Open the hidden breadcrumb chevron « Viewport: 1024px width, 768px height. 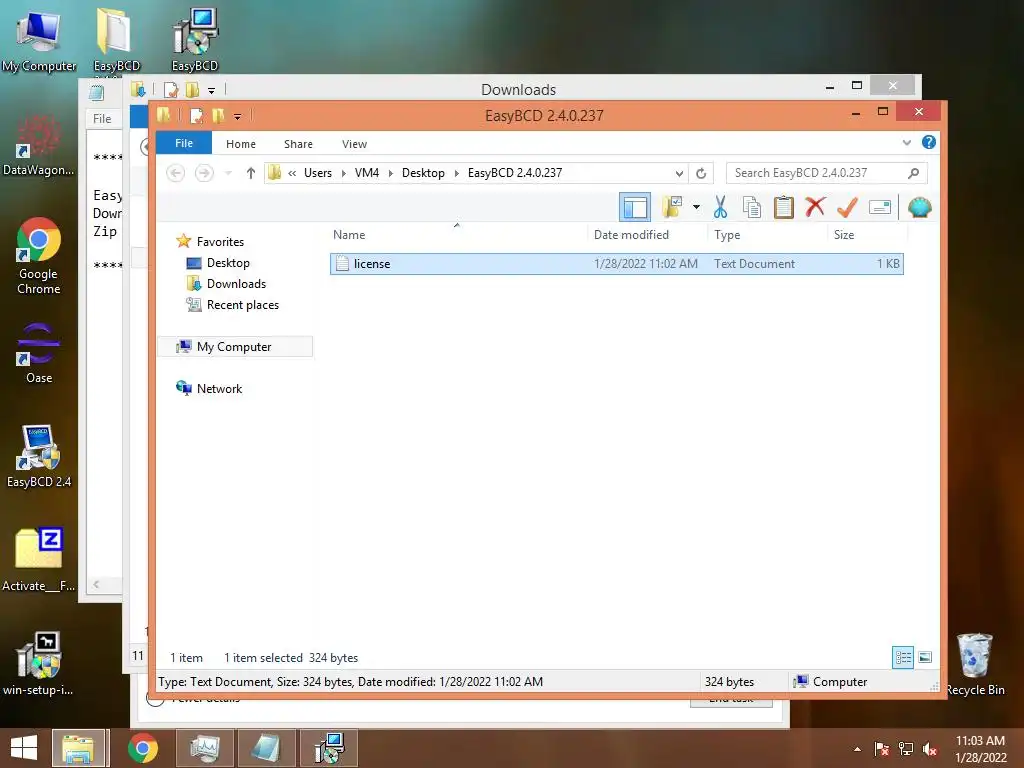(293, 173)
